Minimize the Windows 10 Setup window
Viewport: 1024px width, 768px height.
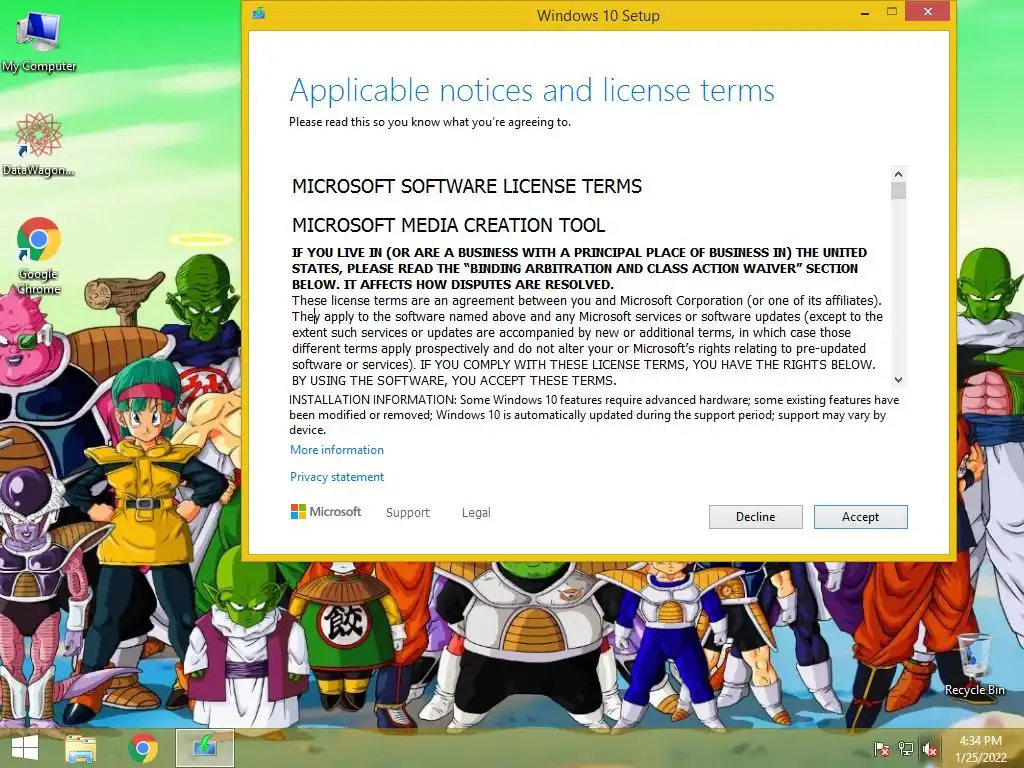865,12
